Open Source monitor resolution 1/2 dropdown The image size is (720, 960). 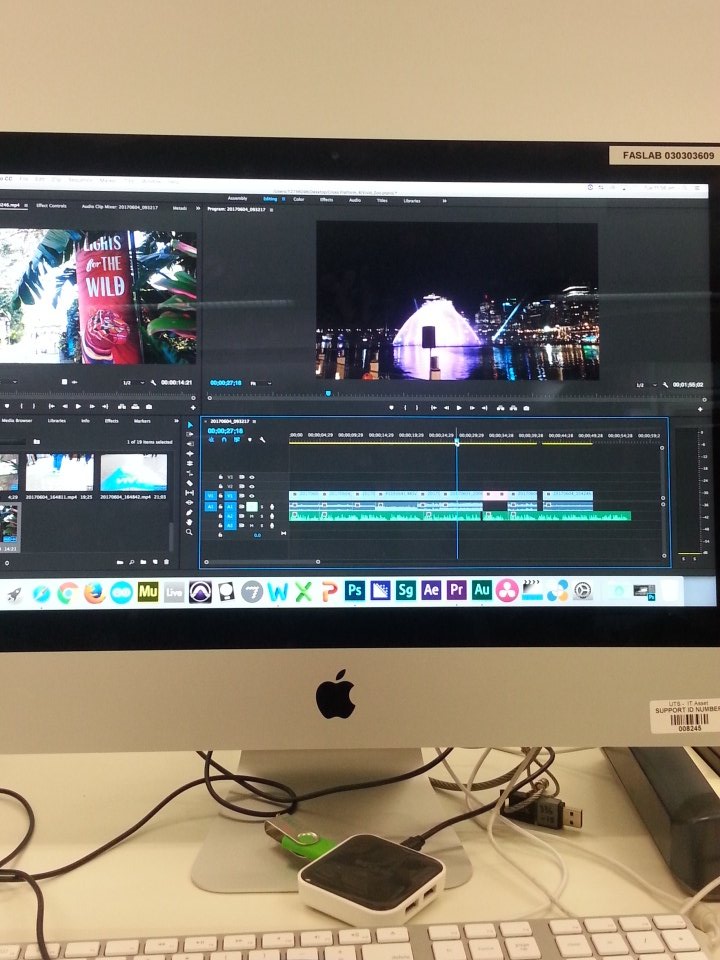coord(133,383)
